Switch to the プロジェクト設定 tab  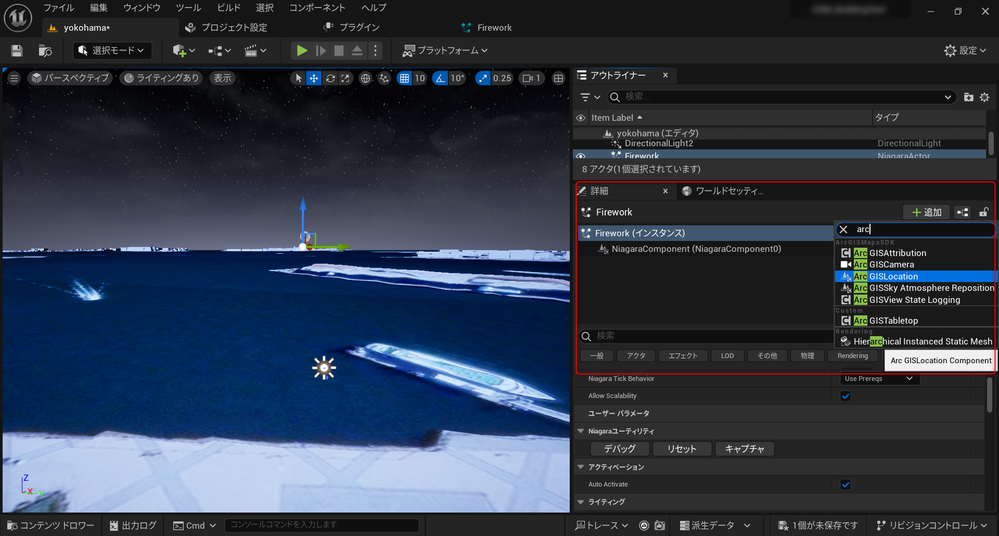226,27
